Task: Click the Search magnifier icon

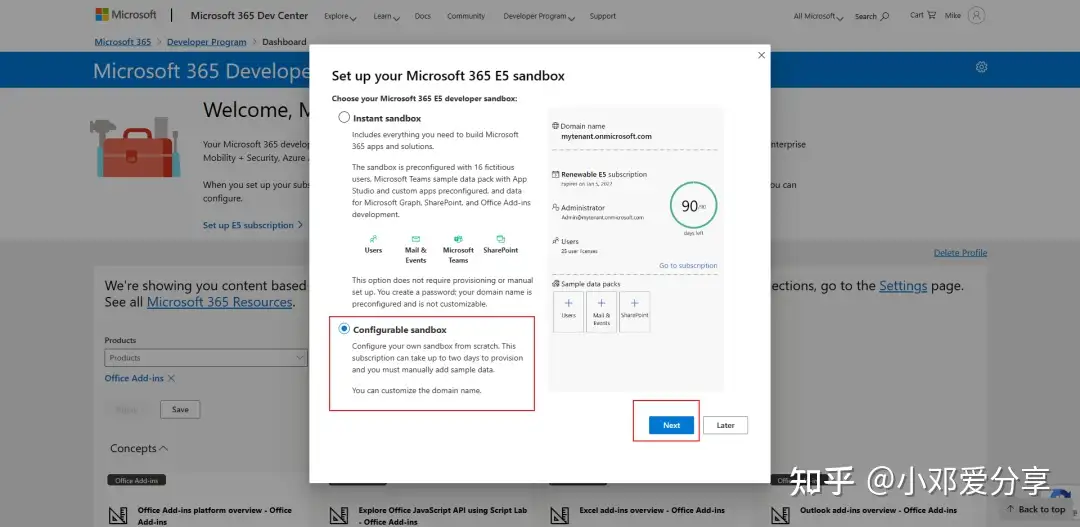Action: tap(885, 16)
